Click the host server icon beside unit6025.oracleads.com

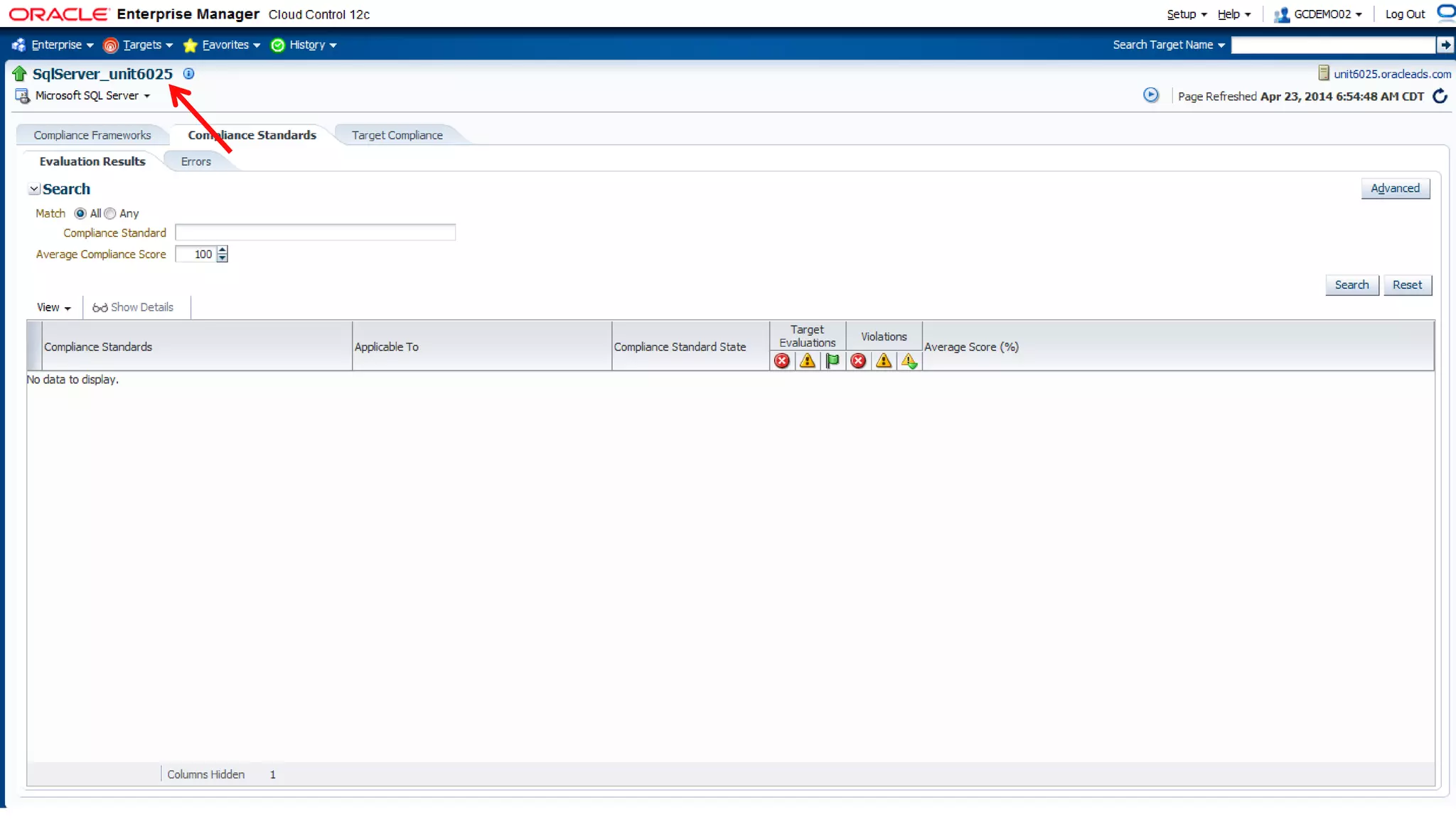pos(1323,73)
